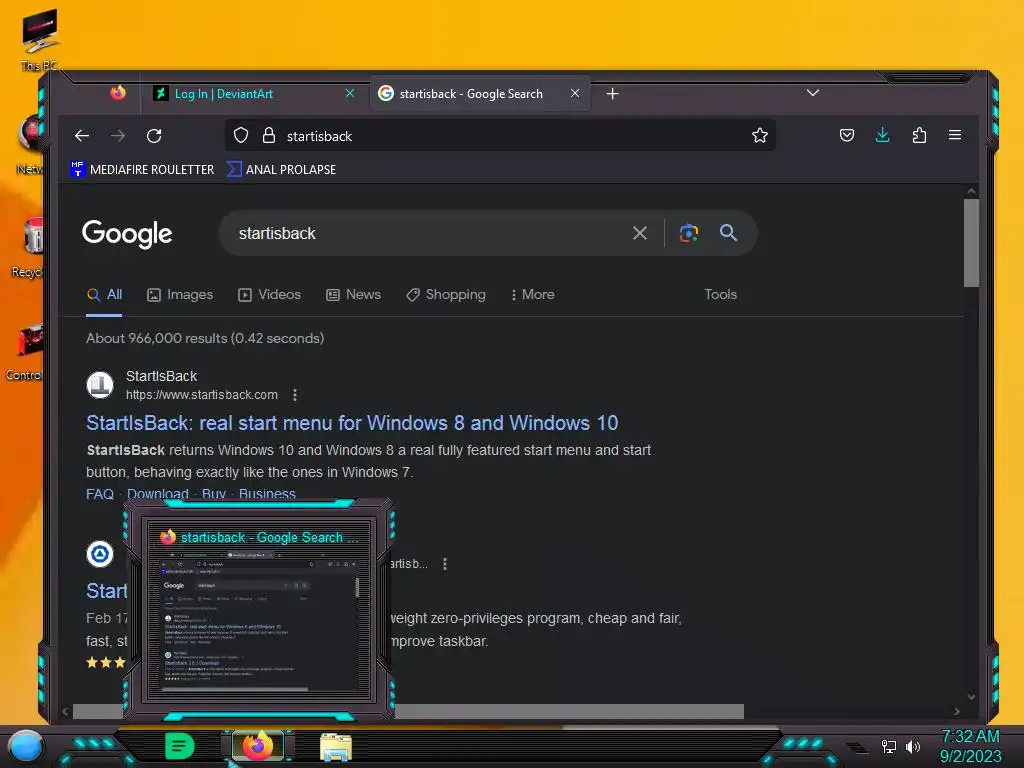Switch to Shopping results
This screenshot has height=768, width=1024.
(446, 295)
